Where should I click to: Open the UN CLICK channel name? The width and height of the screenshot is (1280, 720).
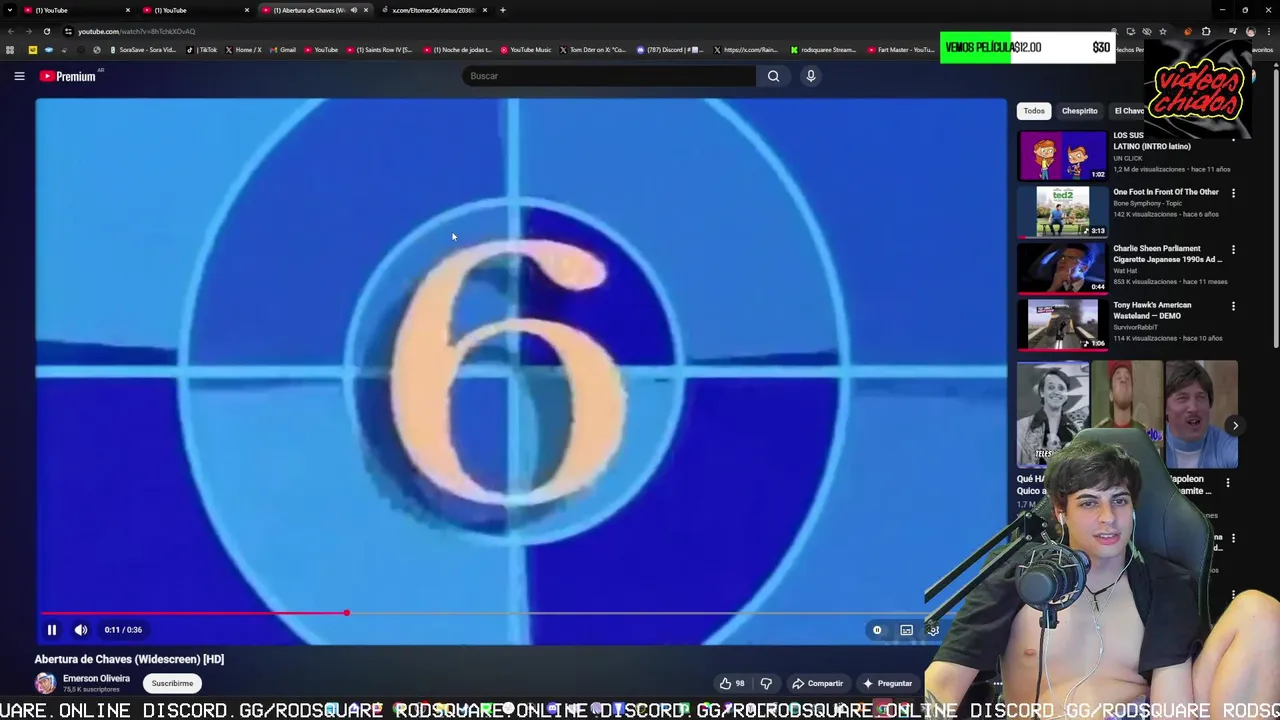[x=1127, y=158]
